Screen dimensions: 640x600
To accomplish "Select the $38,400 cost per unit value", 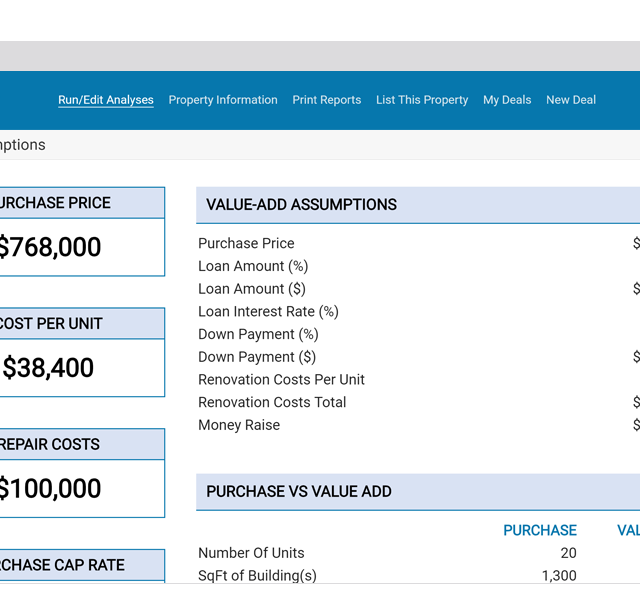I will pyautogui.click(x=48, y=368).
